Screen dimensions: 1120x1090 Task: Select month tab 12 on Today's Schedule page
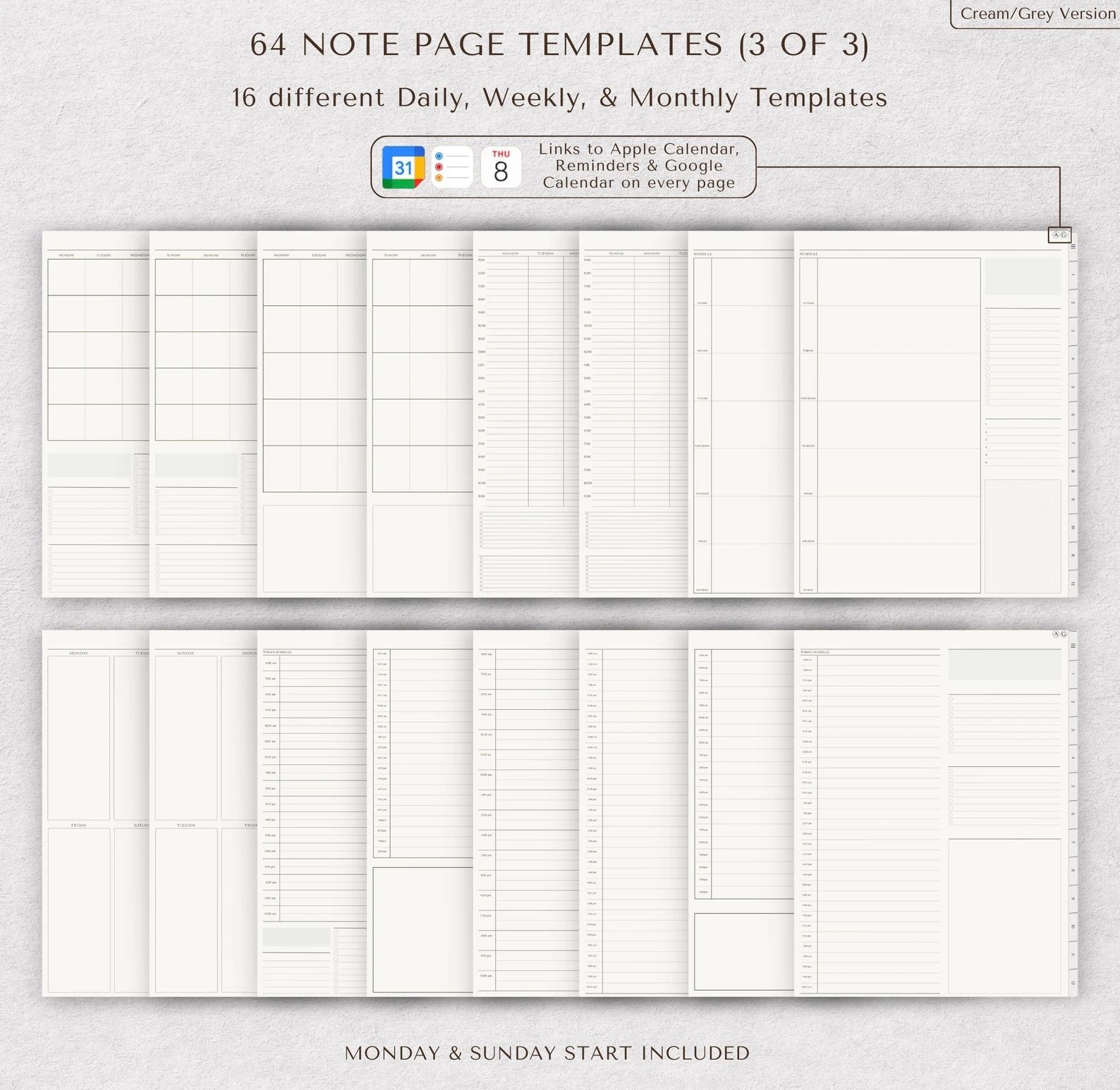click(1073, 983)
